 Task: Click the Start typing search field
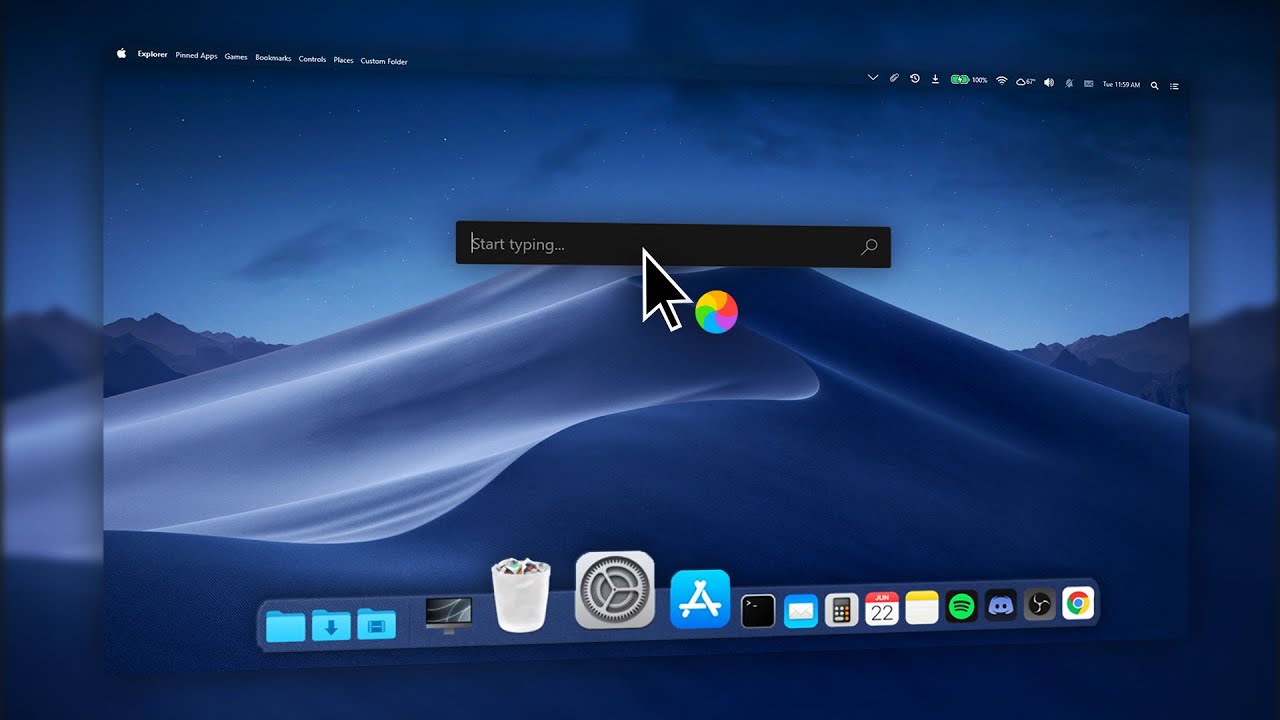pos(673,245)
